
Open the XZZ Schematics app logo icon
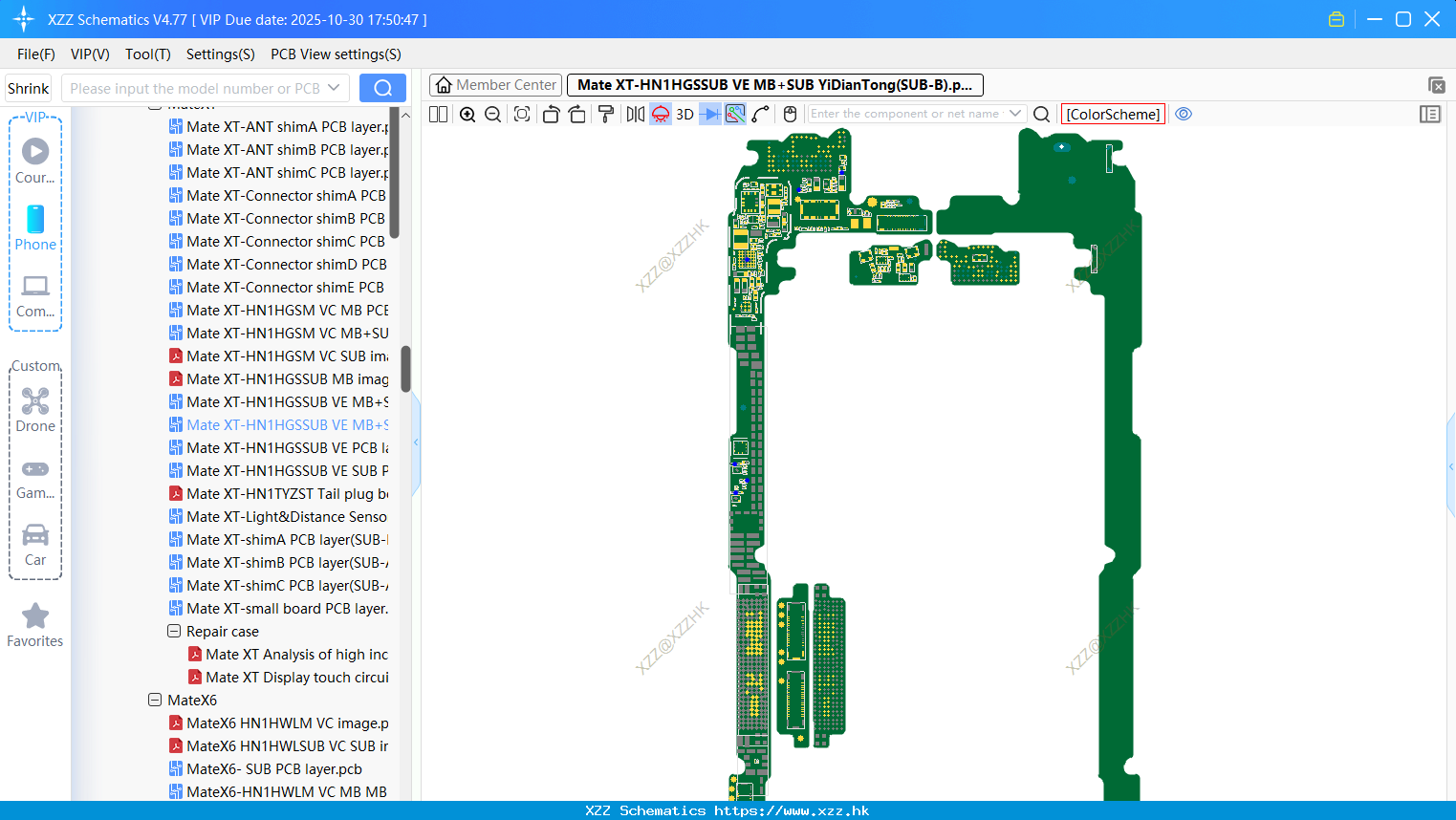(24, 19)
